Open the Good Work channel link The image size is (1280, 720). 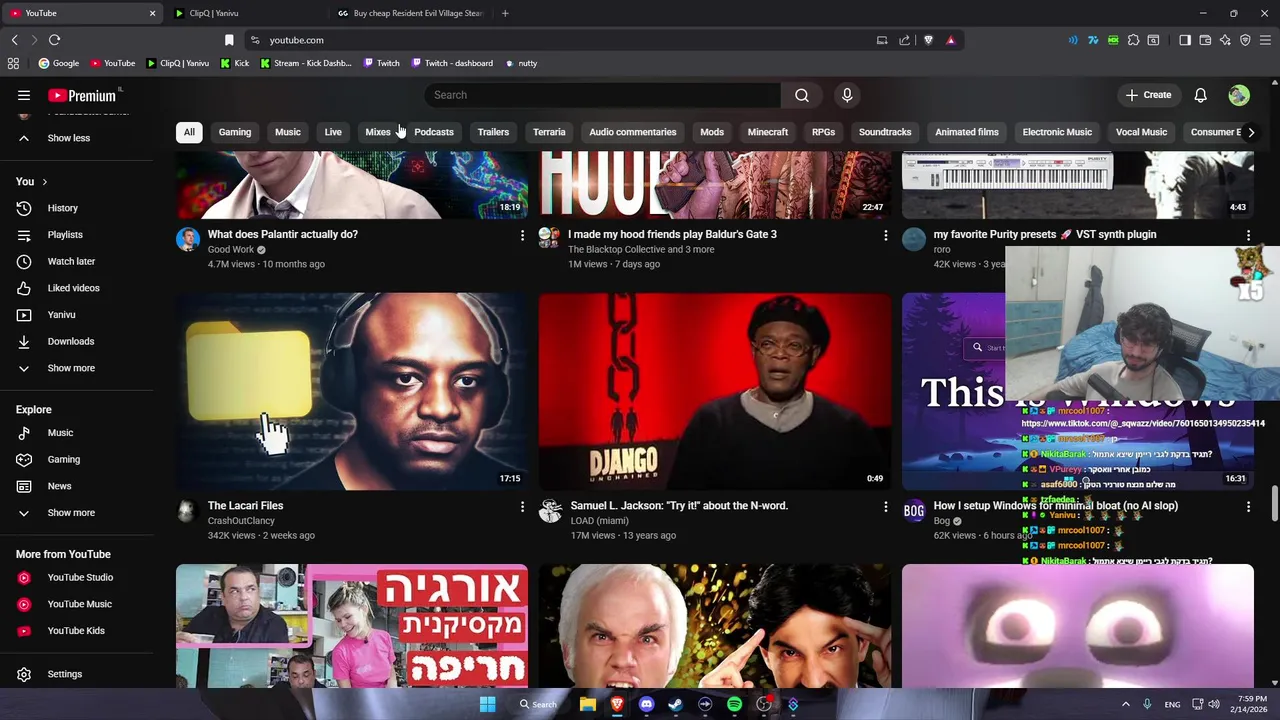coord(231,250)
